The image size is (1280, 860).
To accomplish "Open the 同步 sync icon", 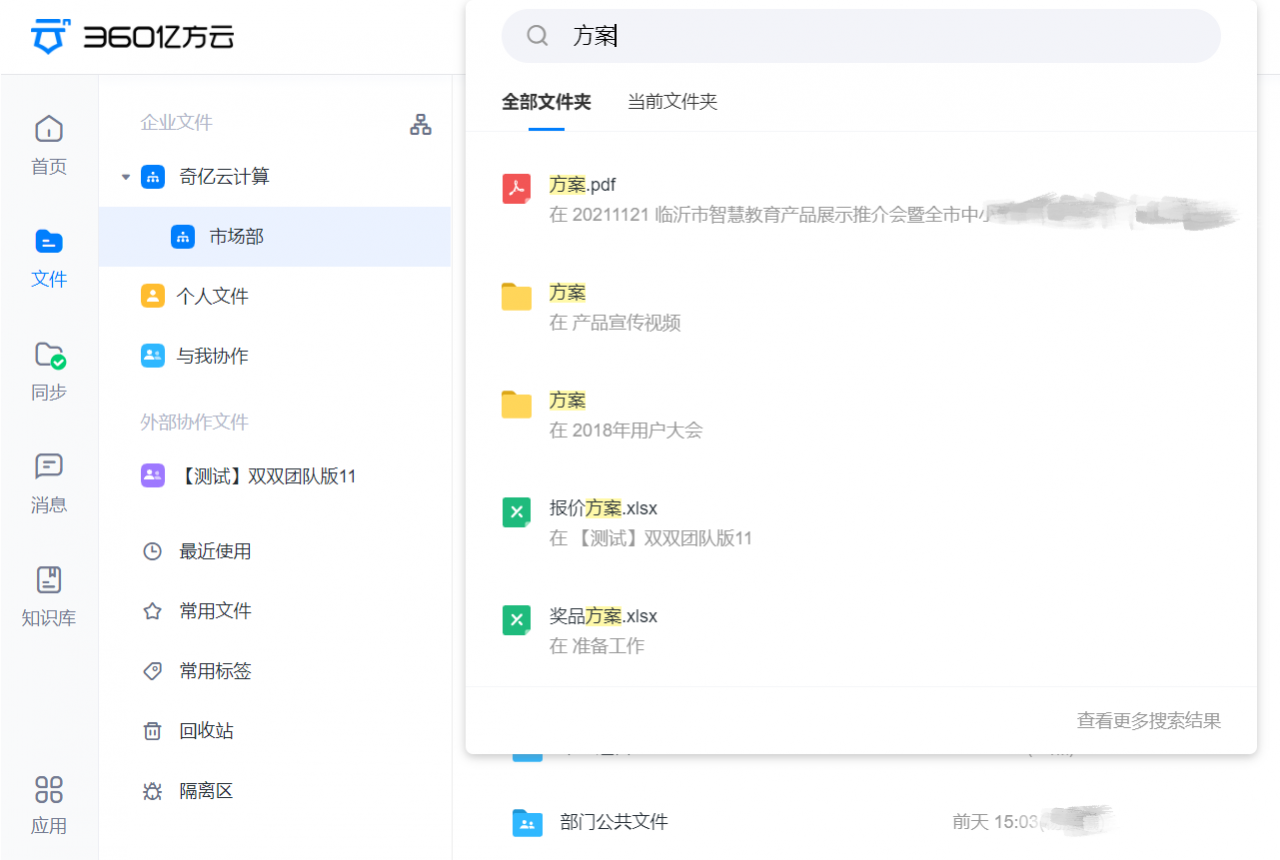I will (x=48, y=370).
